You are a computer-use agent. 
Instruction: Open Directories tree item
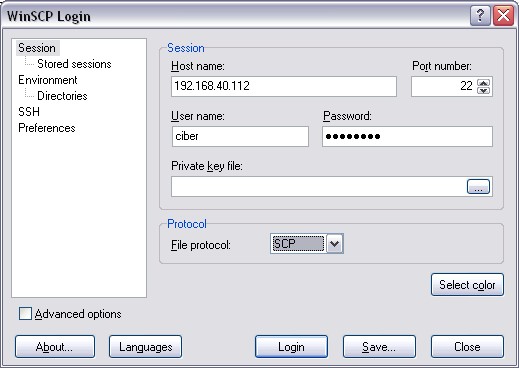click(x=62, y=96)
